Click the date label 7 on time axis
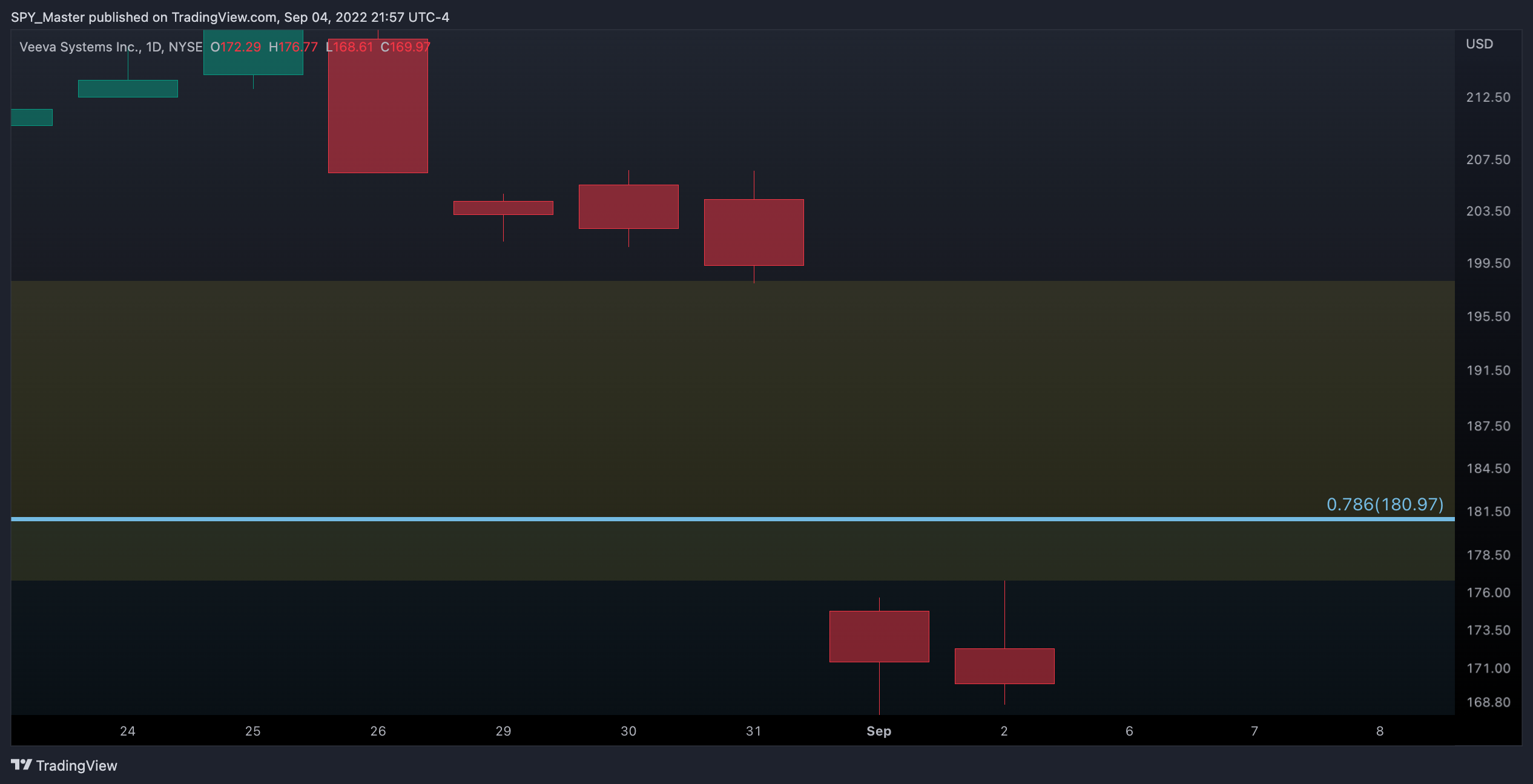 (x=1254, y=731)
